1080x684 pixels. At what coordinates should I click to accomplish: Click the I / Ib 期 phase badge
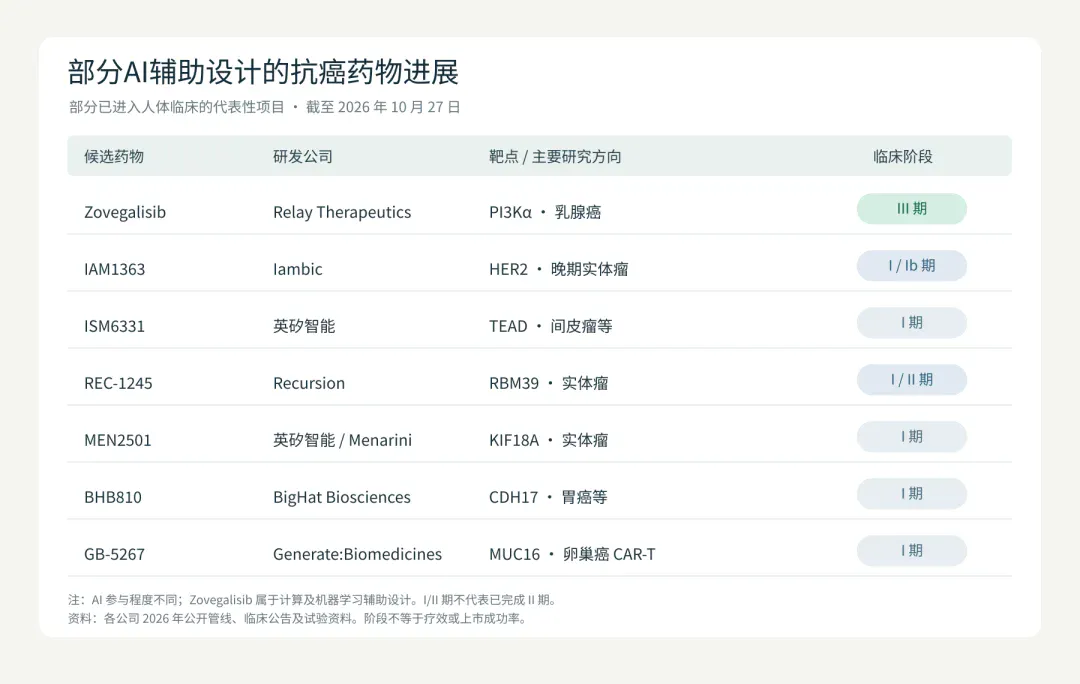point(911,266)
